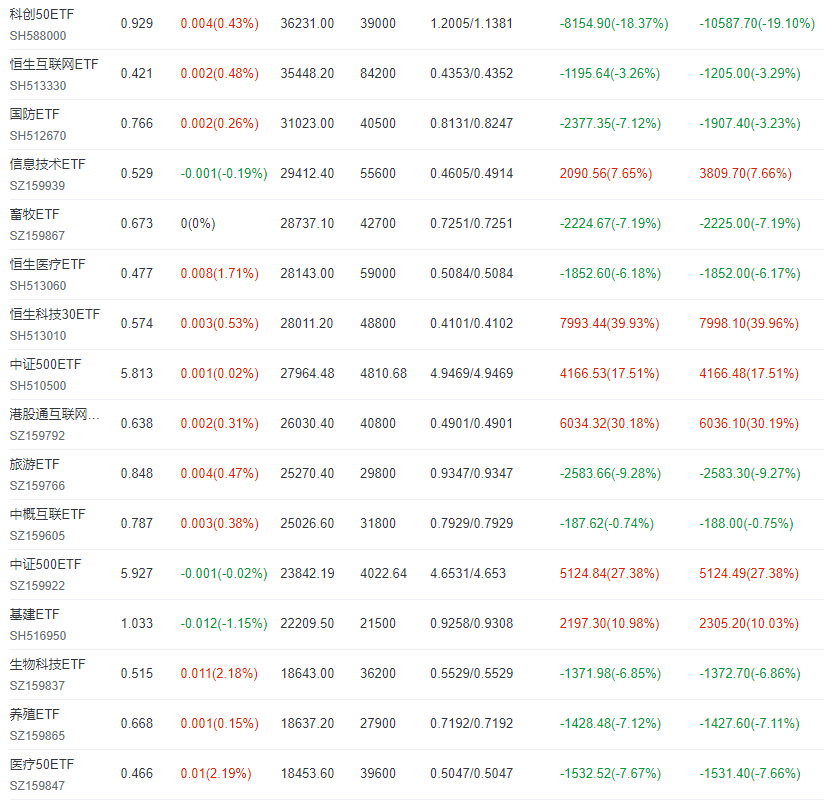Click the code SH512670
824x800 pixels.
click(38, 136)
